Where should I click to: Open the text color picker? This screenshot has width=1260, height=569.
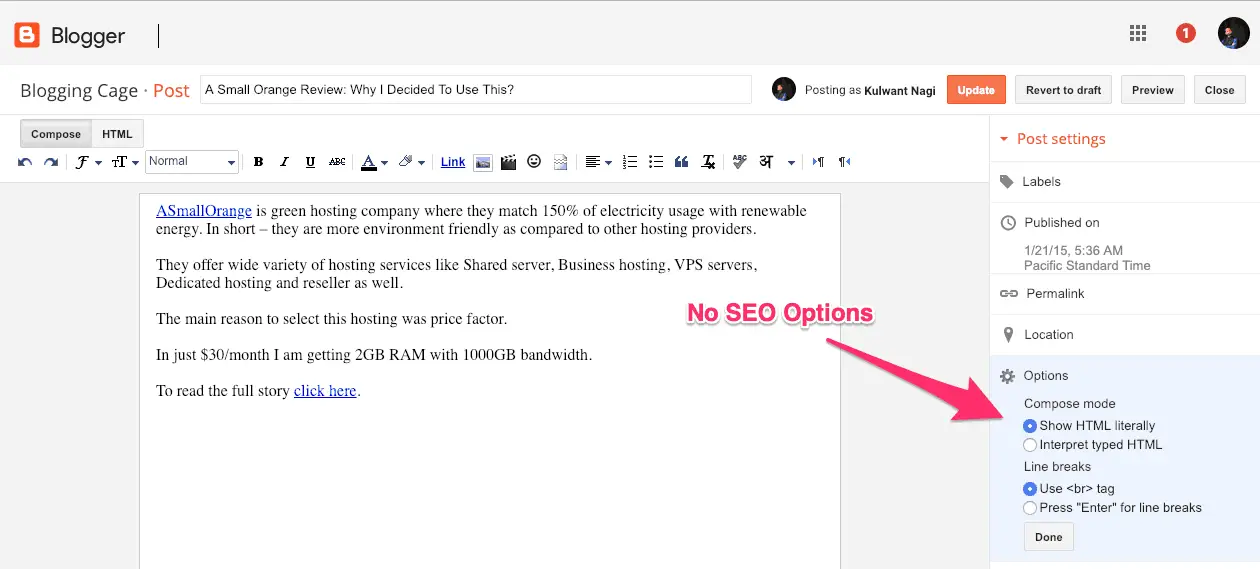[x=374, y=162]
